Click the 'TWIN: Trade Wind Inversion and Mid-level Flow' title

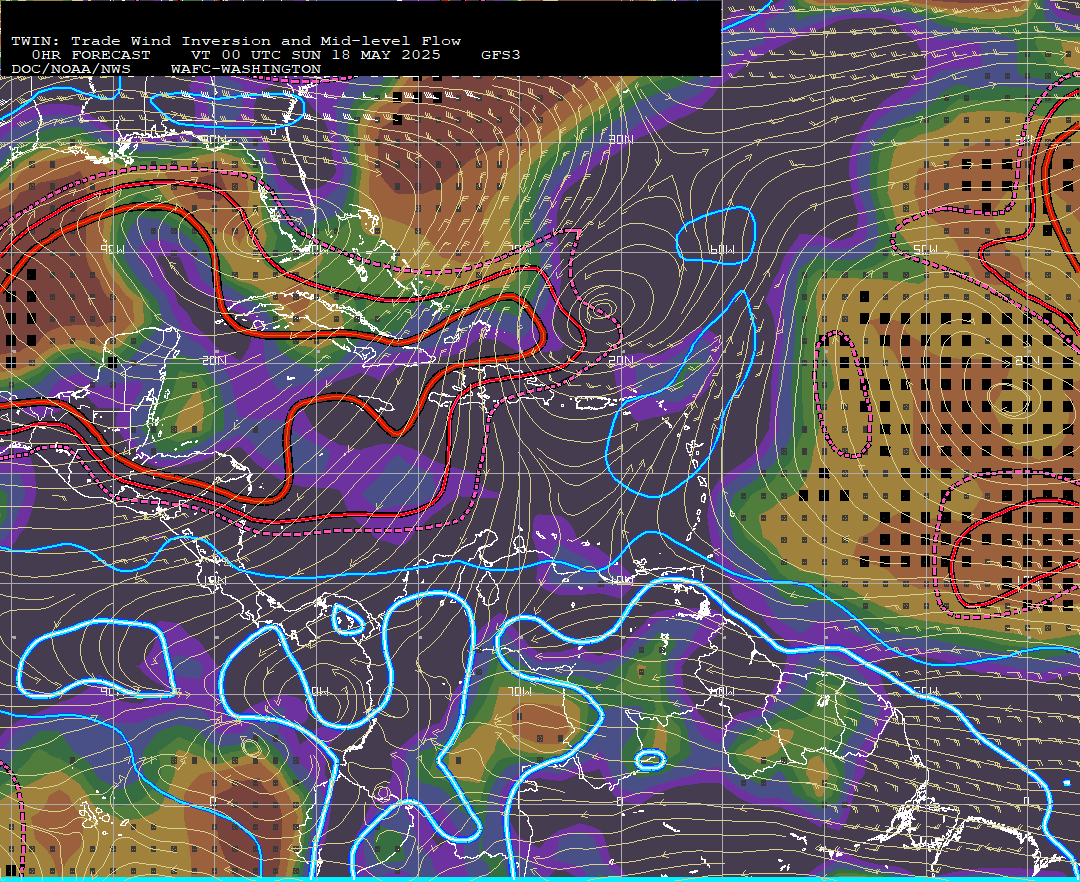(x=236, y=41)
